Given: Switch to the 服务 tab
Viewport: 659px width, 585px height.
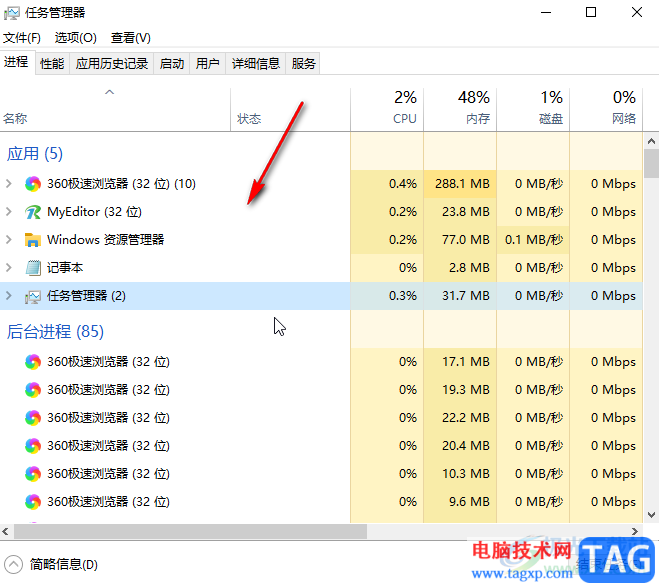Looking at the screenshot, I should pos(303,63).
